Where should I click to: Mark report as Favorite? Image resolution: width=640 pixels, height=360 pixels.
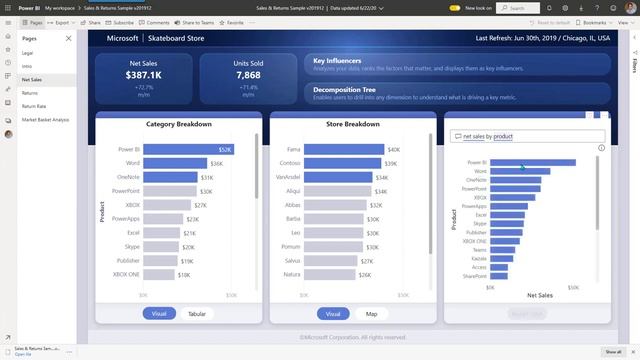231,23
